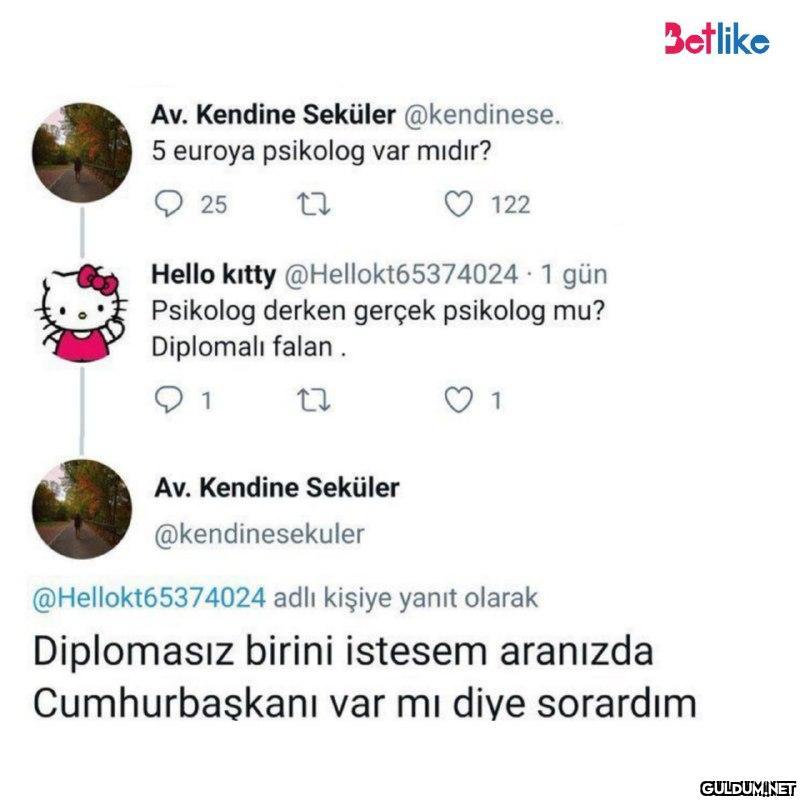Screen dimensions: 800x800
Task: Like the '5 euroya psikolog' tweet
Action: coord(459,204)
